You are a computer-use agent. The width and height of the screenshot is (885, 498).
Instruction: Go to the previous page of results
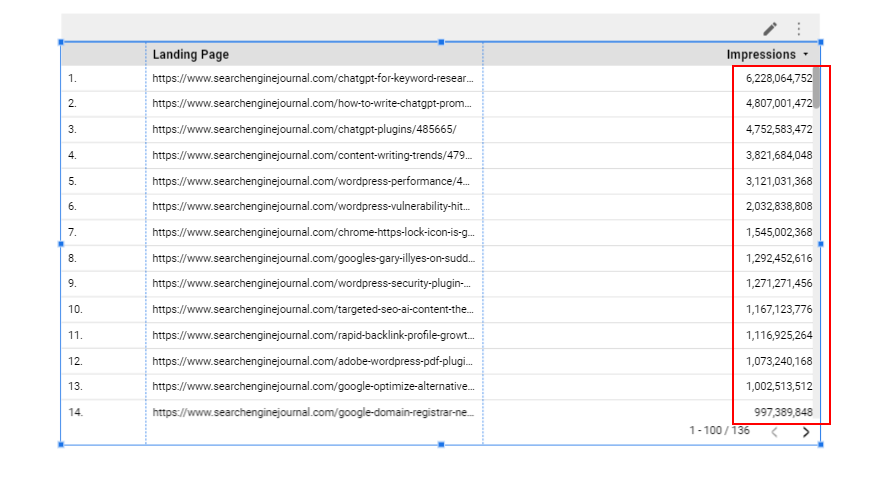click(774, 432)
